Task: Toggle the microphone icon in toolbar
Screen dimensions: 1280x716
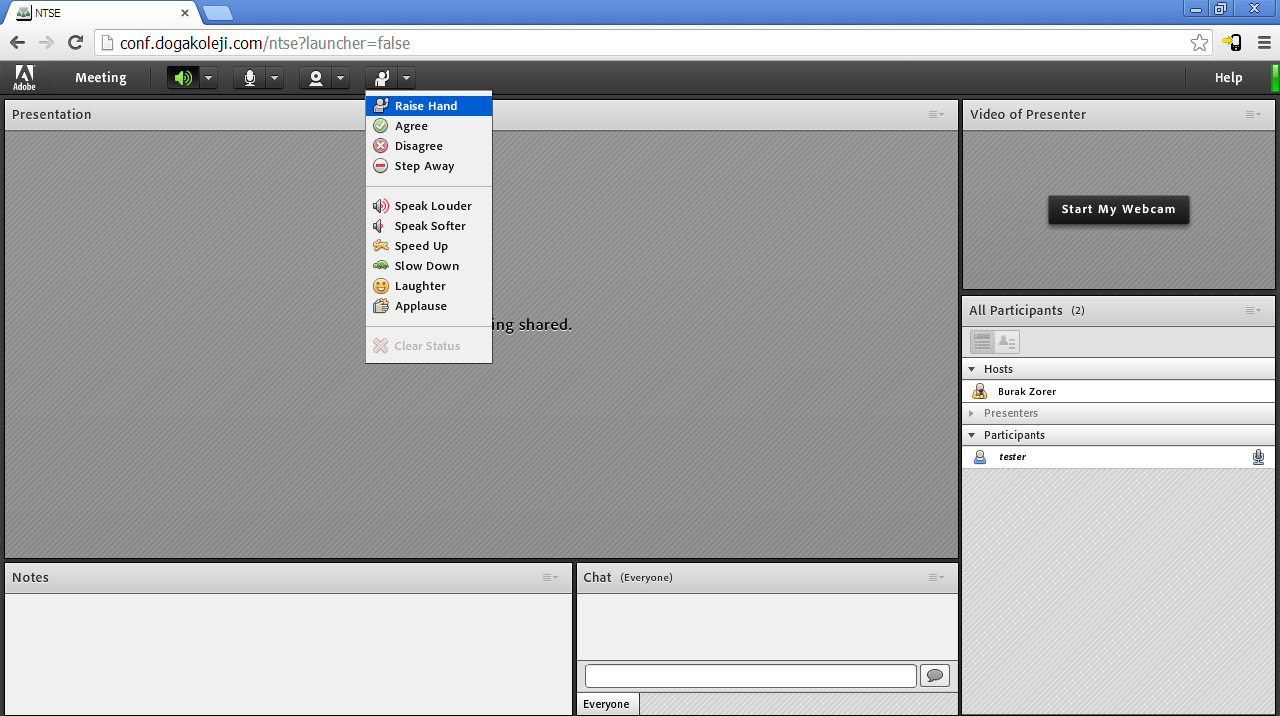Action: pyautogui.click(x=249, y=78)
